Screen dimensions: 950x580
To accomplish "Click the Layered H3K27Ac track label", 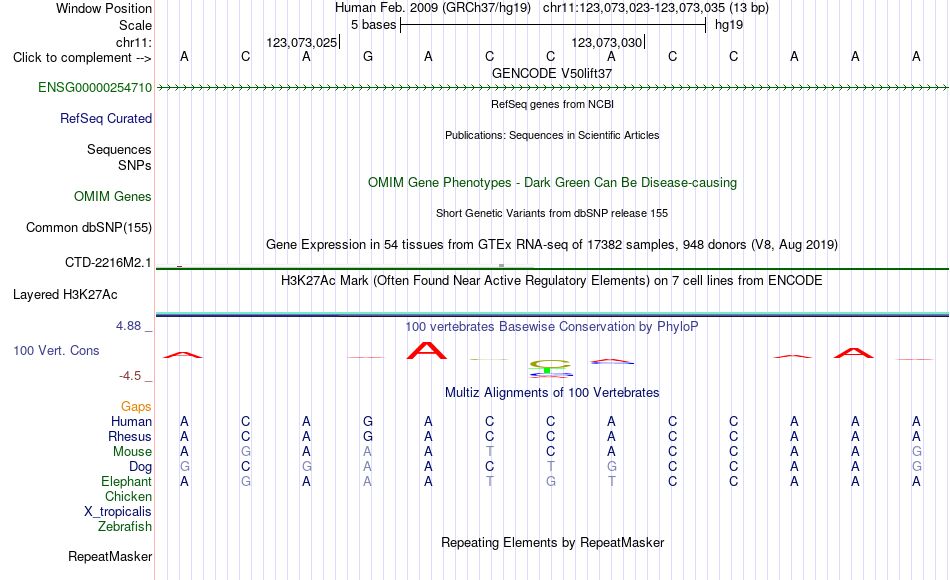I will click(65, 295).
